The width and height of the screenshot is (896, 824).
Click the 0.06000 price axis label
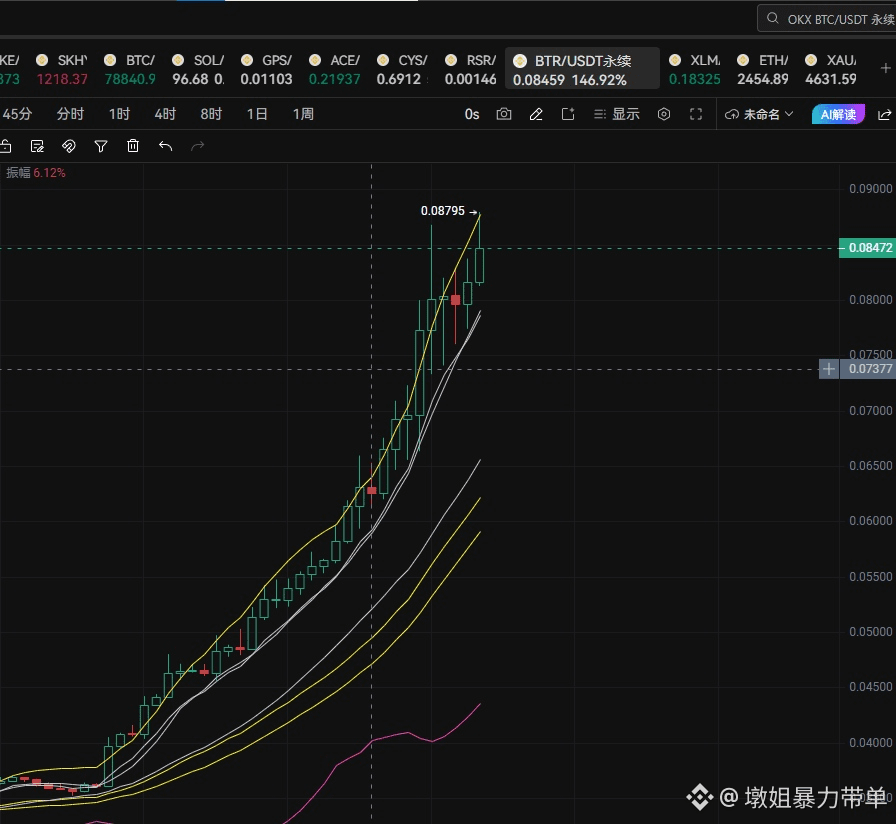[870, 521]
